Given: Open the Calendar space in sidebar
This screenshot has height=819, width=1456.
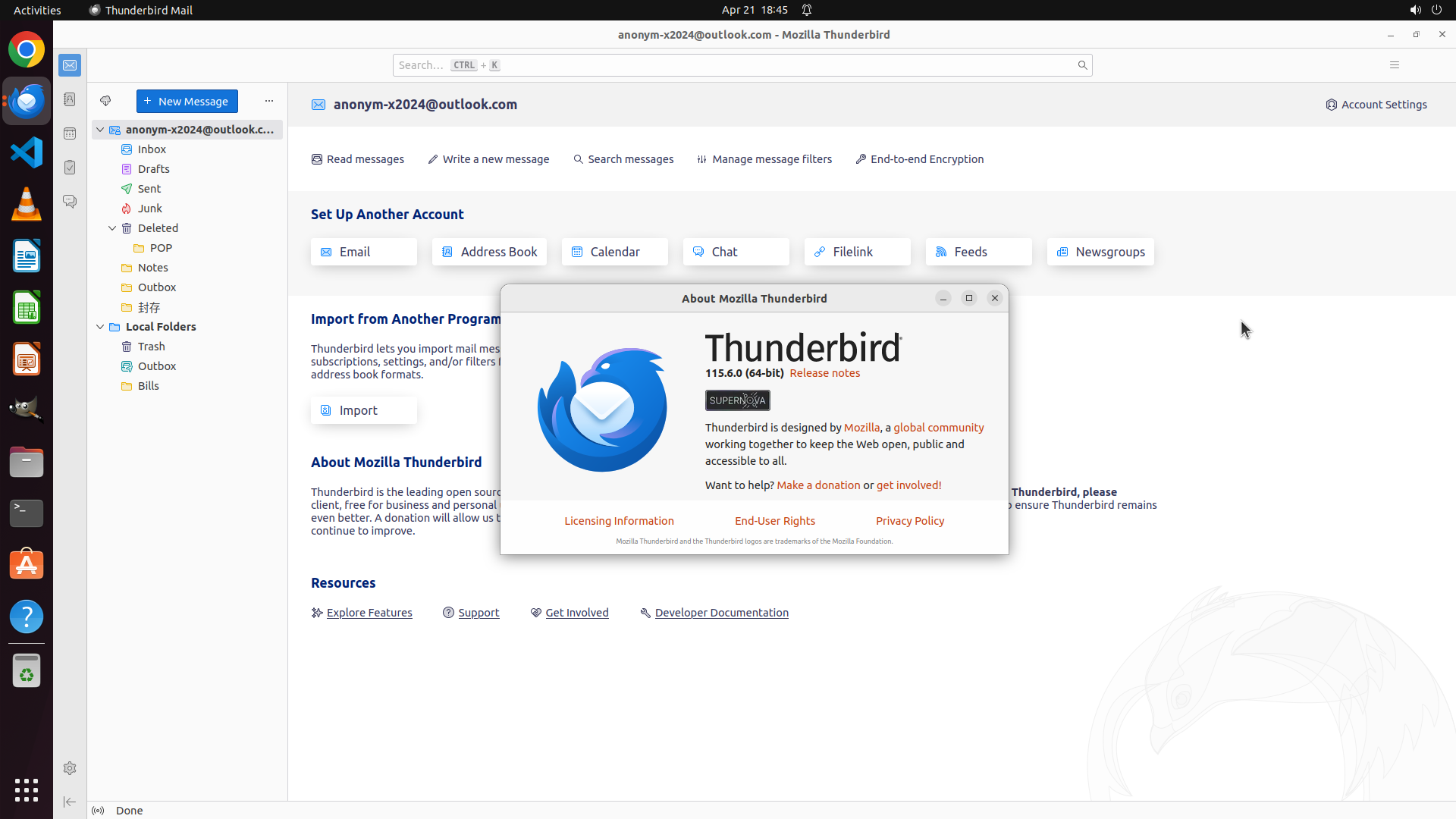Looking at the screenshot, I should [70, 133].
